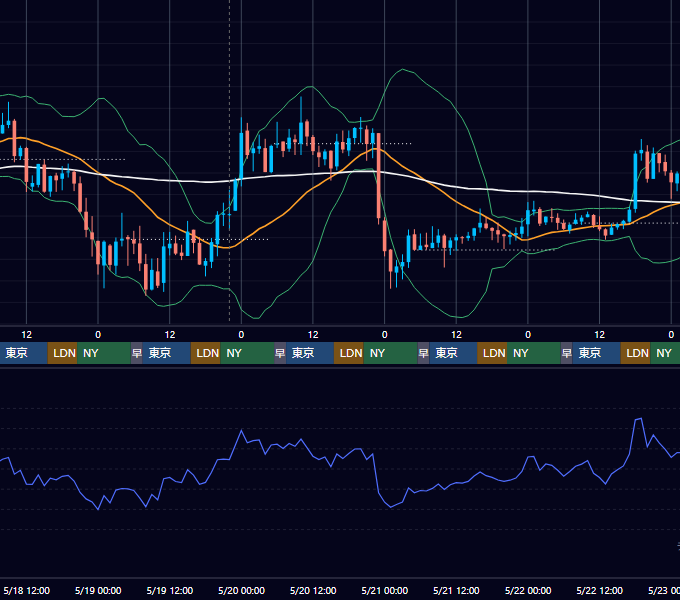Click the LDN session block on 5/19
Screen dimensions: 680x600
(x=206, y=353)
